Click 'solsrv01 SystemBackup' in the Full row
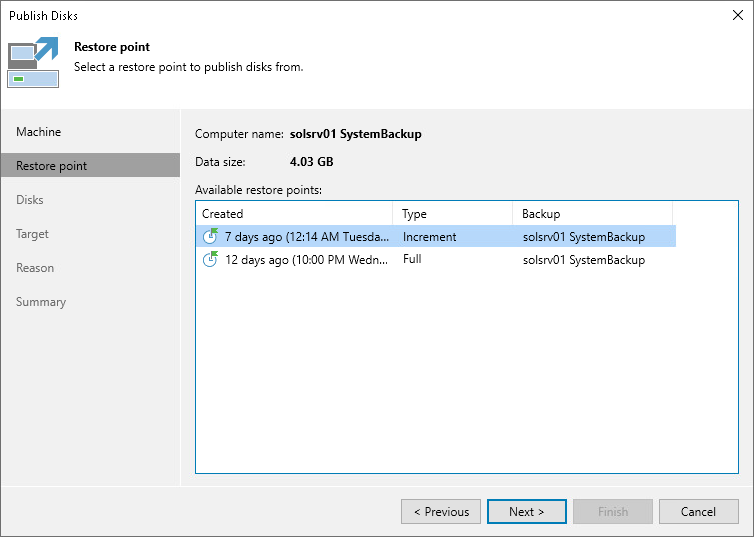This screenshot has height=537, width=754. pos(584,260)
